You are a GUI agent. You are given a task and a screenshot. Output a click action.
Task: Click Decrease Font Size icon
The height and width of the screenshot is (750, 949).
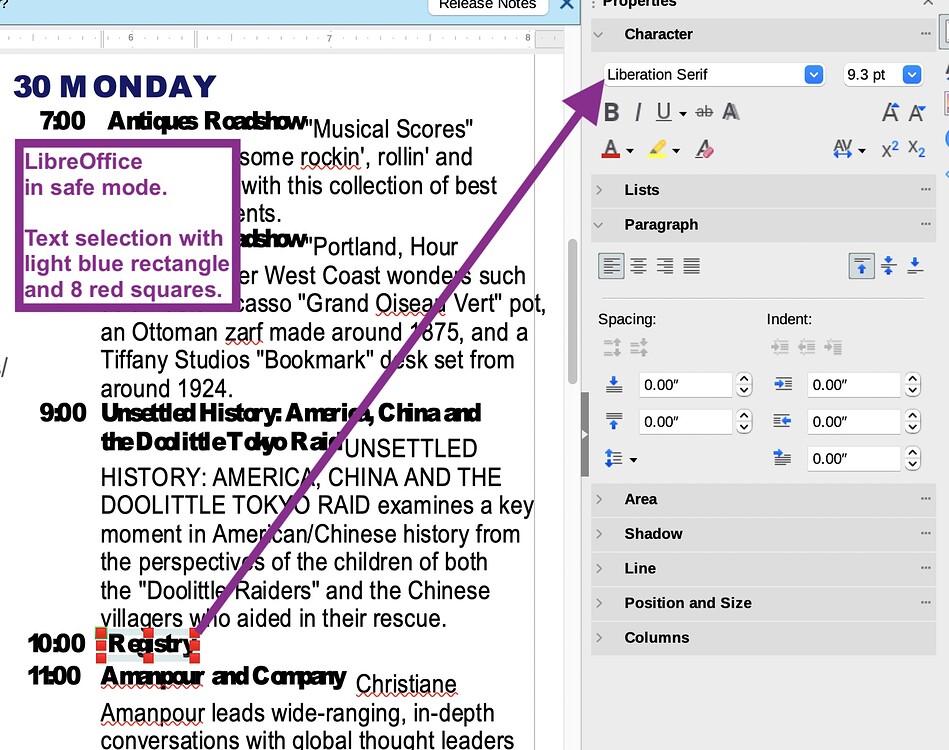(x=917, y=112)
